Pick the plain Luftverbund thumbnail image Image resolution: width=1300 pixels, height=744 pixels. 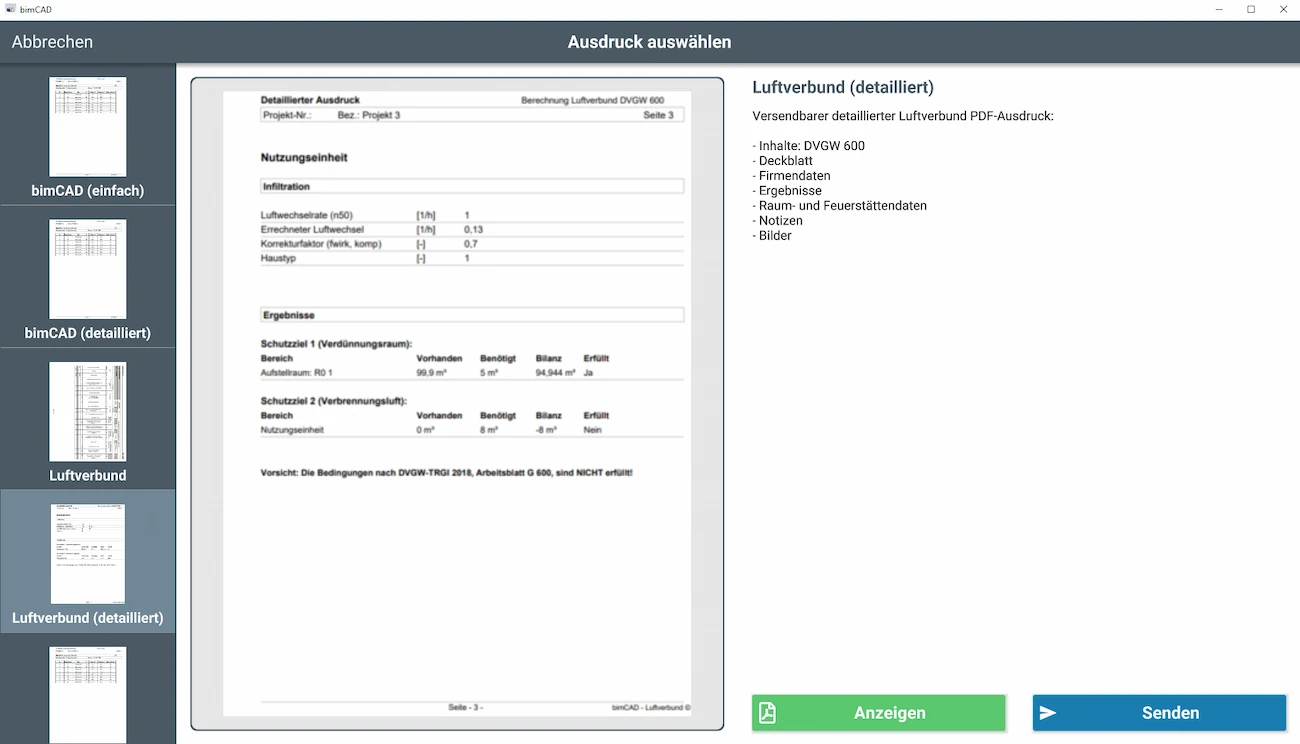(88, 412)
